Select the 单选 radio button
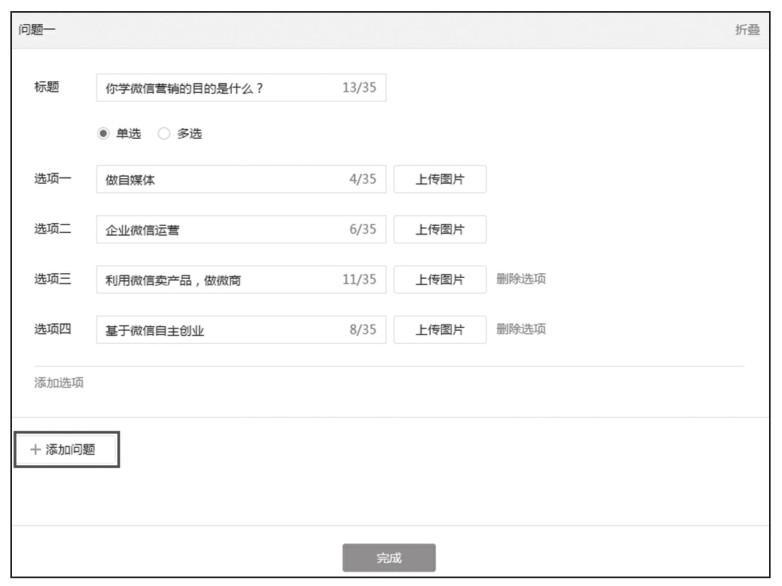 (x=103, y=134)
